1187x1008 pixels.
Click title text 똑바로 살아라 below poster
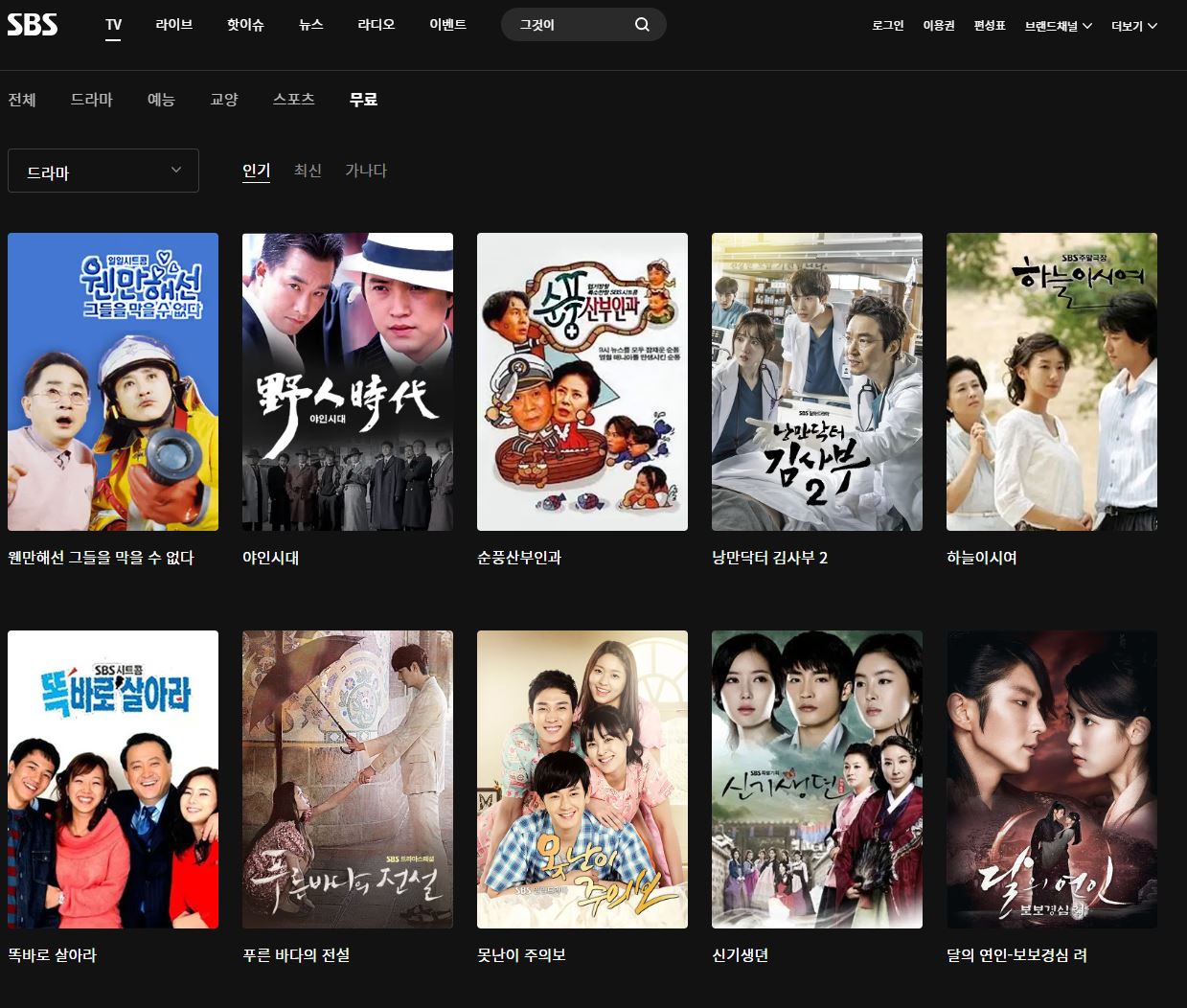point(52,955)
